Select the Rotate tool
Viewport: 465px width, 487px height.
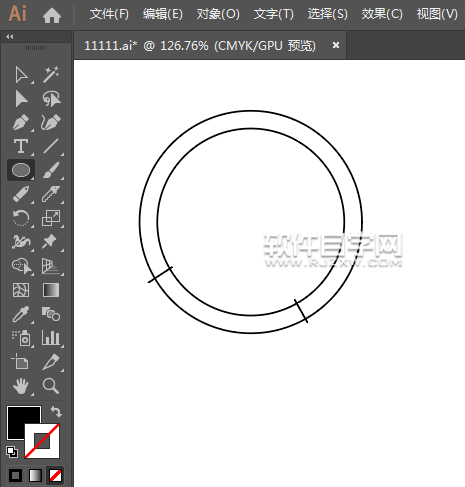click(21, 218)
